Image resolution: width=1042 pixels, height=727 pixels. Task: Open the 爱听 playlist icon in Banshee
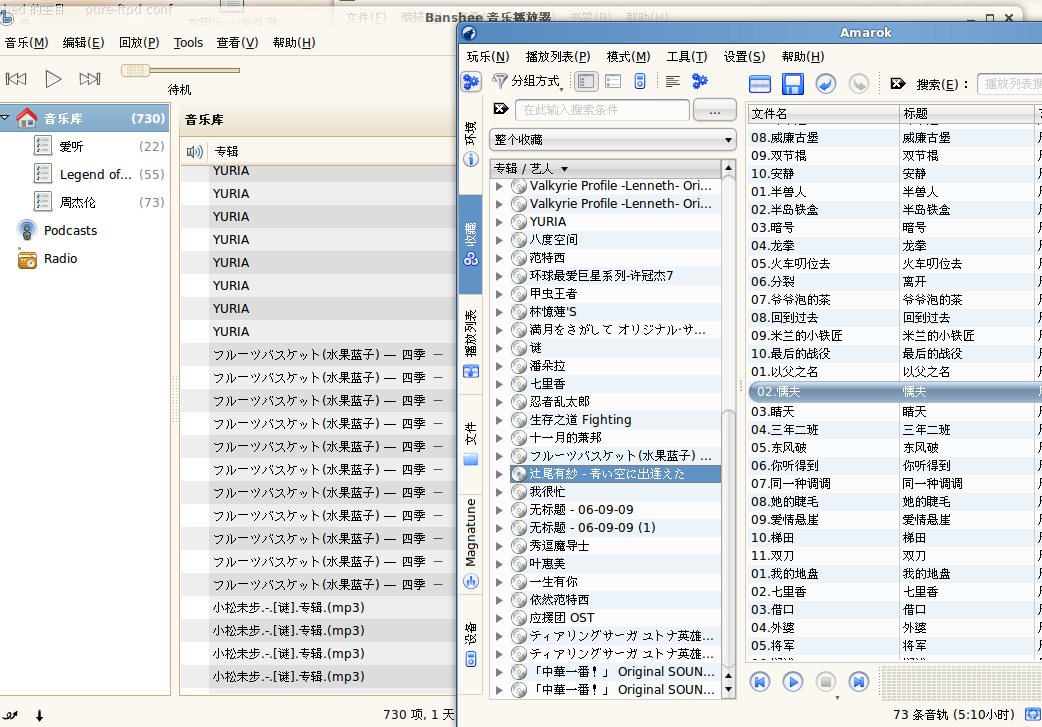[43, 146]
